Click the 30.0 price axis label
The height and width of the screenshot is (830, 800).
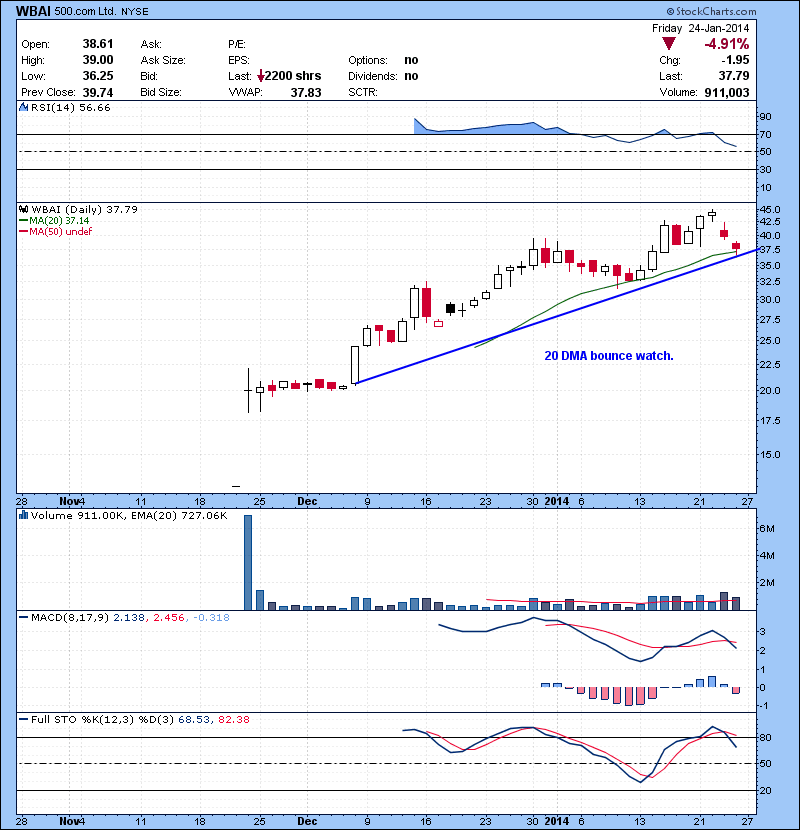click(x=770, y=300)
